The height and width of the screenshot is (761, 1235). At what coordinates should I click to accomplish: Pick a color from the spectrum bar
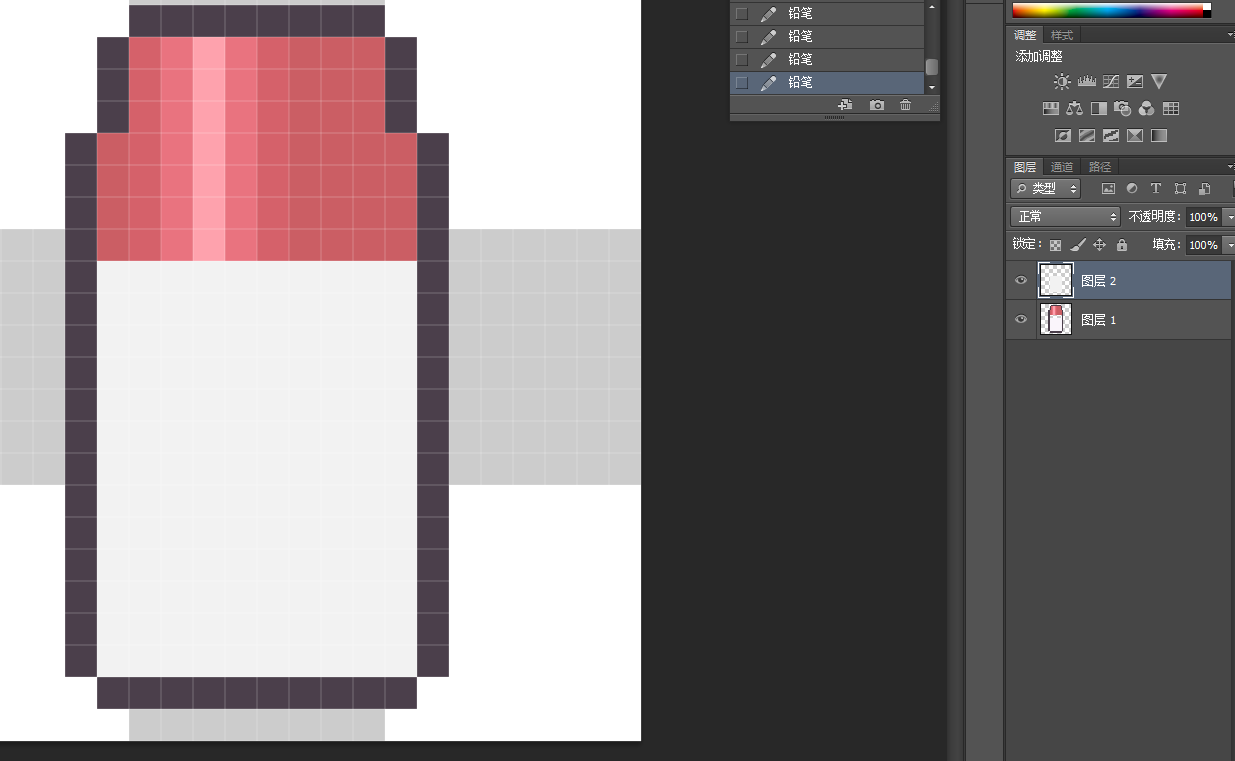coord(1107,11)
